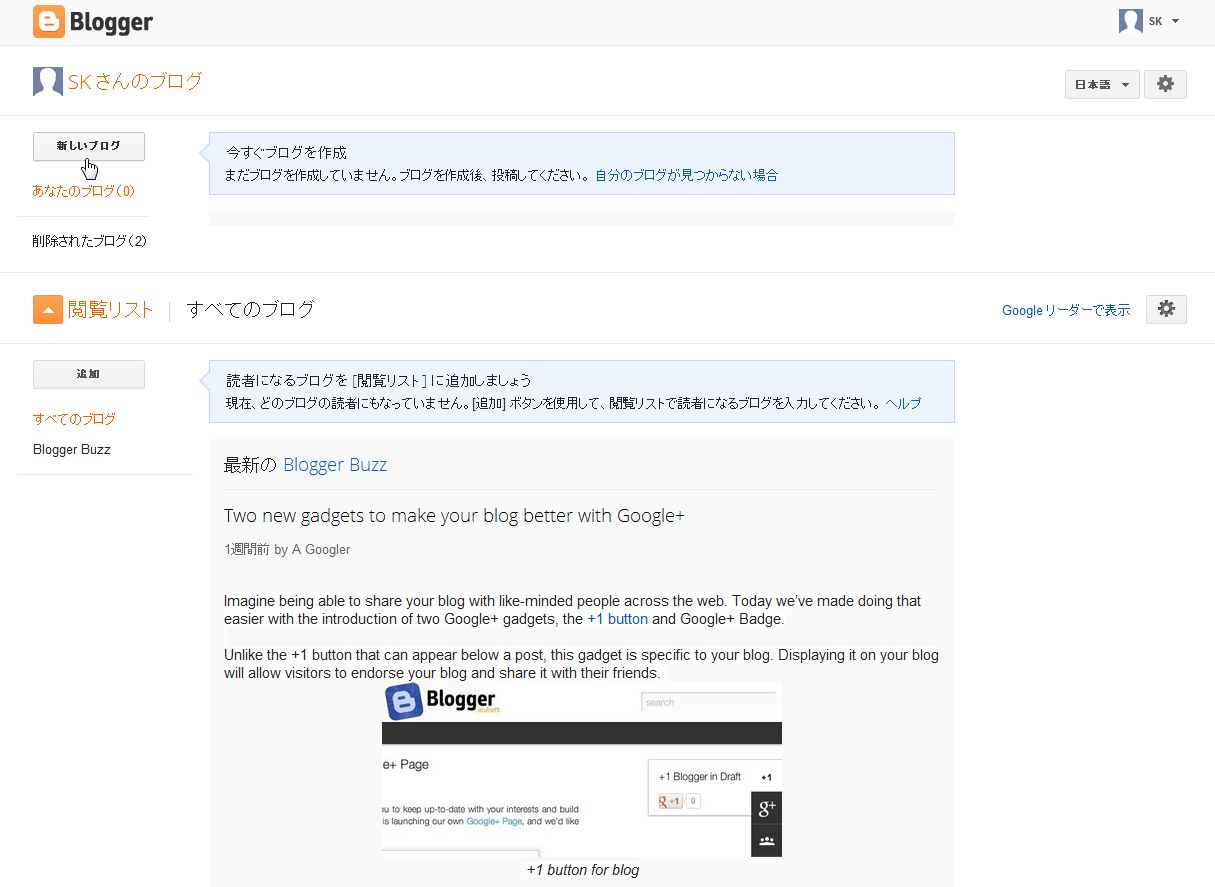The image size is (1215, 887).
Task: Click the すべてのブログ header text
Action: tap(250, 310)
